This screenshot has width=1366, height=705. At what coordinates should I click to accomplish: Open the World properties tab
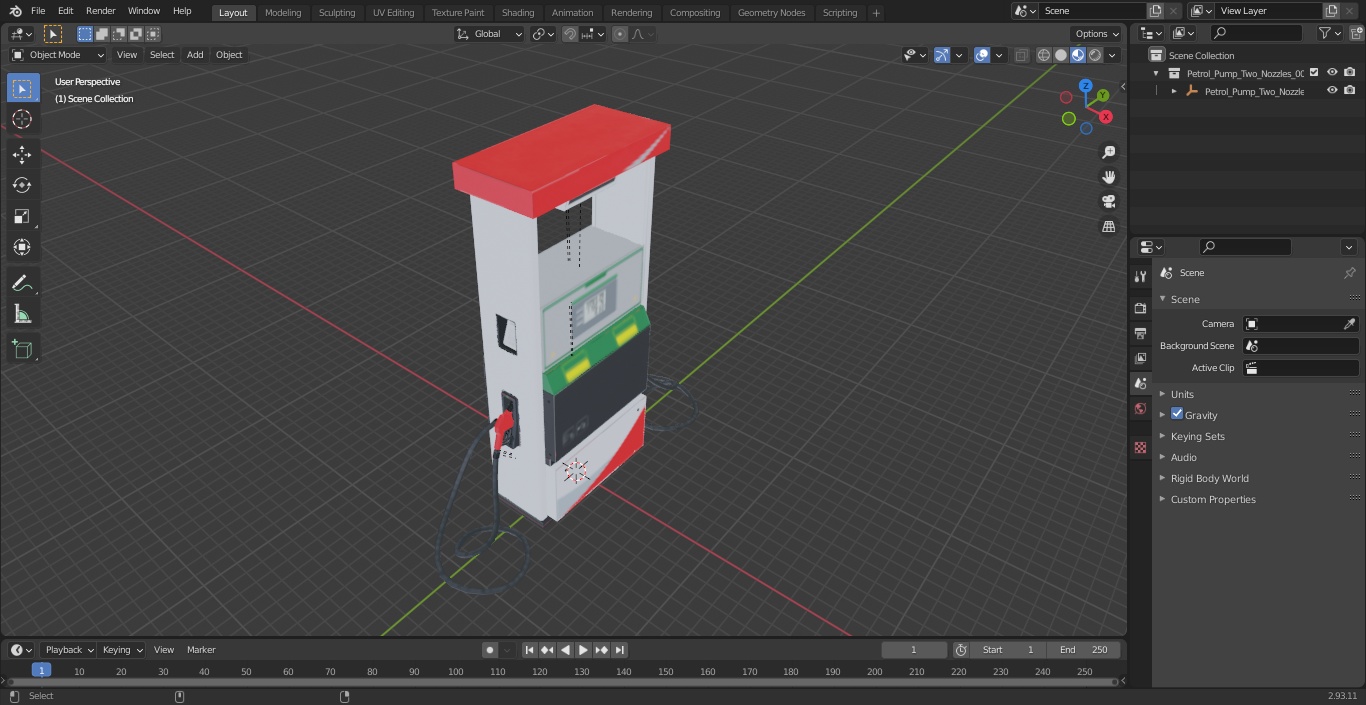pos(1140,408)
